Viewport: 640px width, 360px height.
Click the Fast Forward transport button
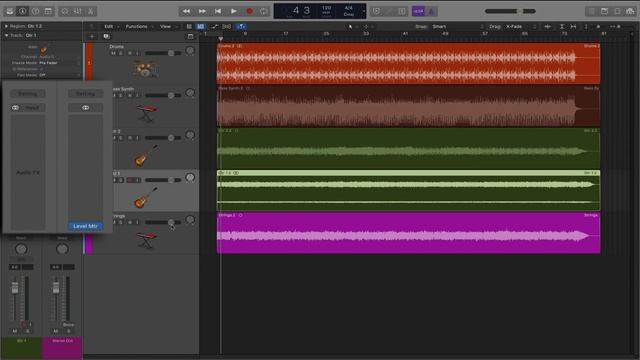pyautogui.click(x=202, y=11)
